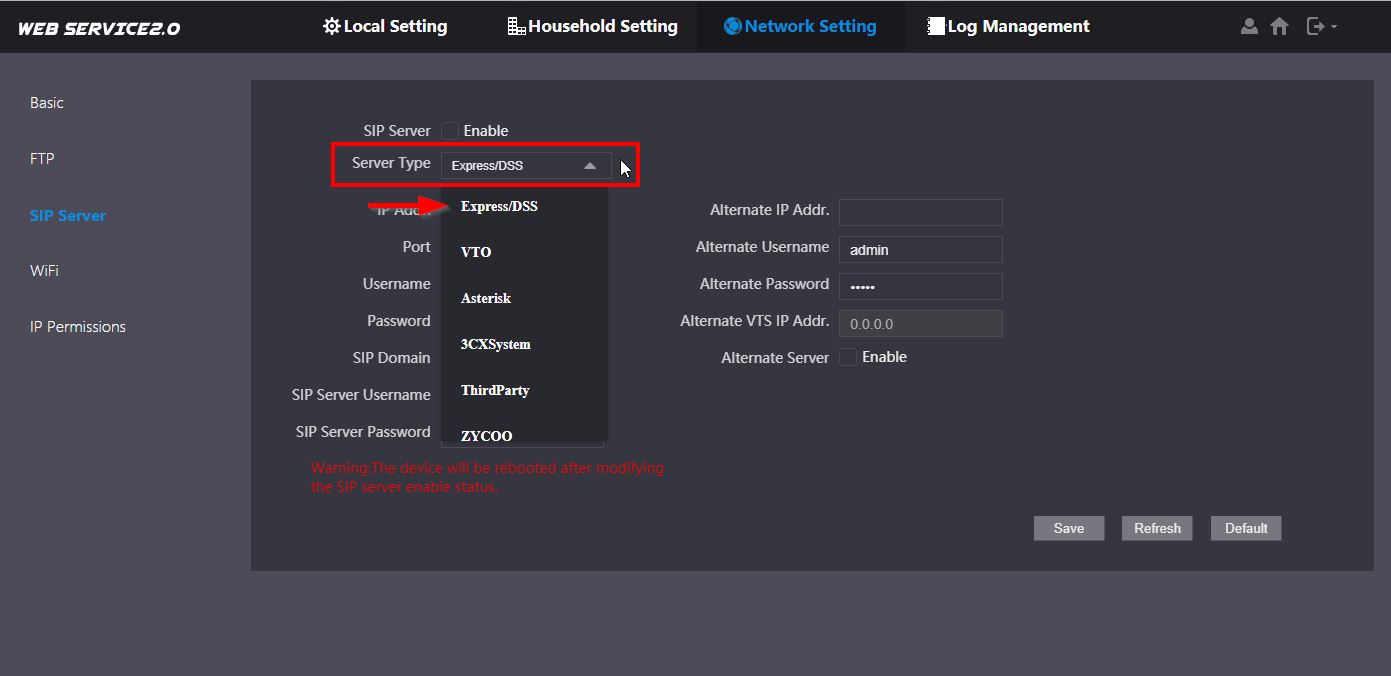Click the globe icon for Network Setting
The width and height of the screenshot is (1391, 676).
[732, 27]
